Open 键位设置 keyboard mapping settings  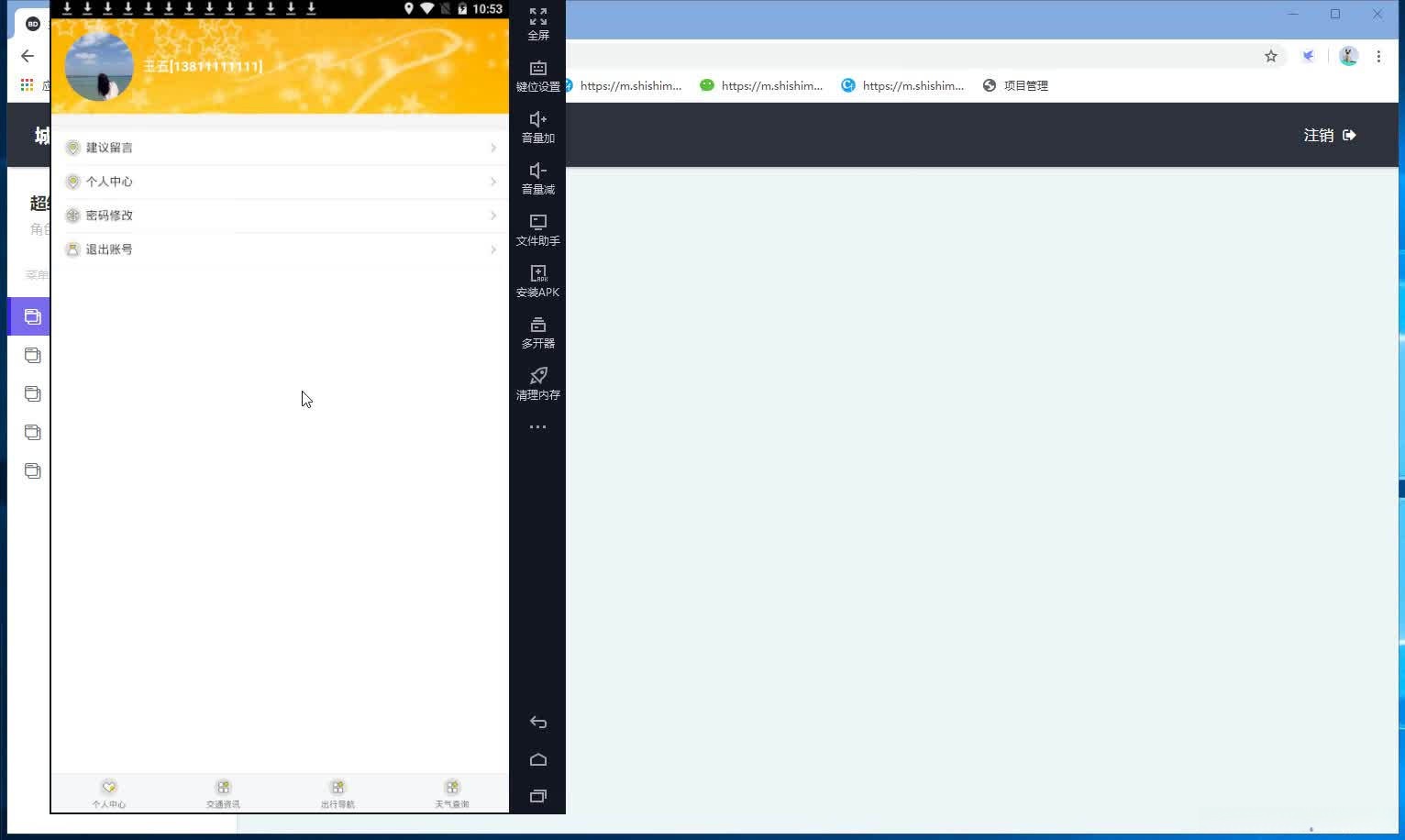(538, 76)
